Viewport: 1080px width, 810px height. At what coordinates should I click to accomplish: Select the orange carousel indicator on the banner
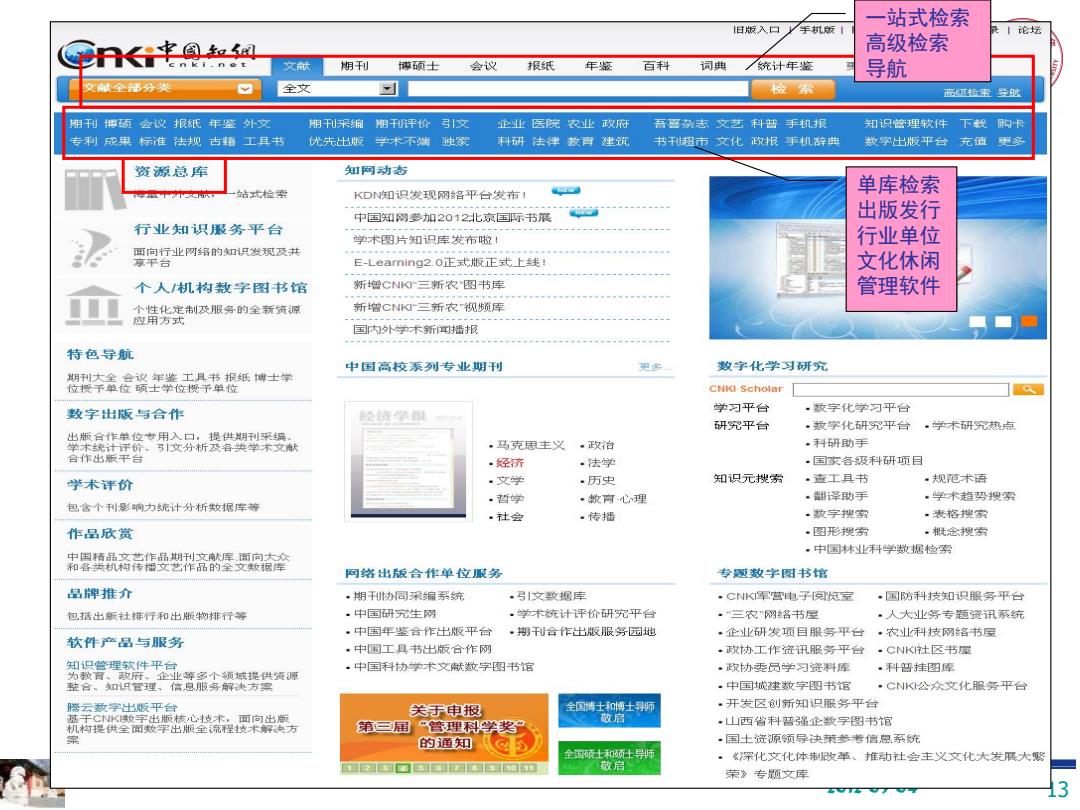[1029, 321]
